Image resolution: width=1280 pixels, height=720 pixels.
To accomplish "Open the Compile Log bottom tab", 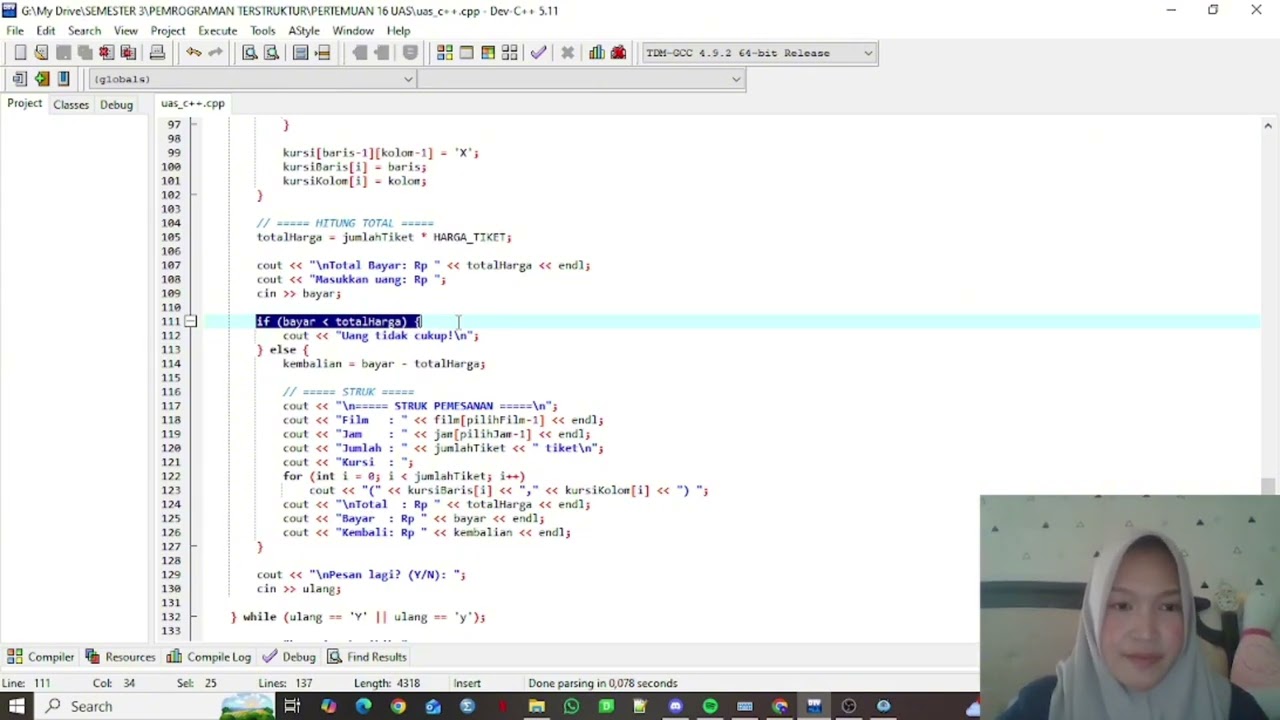I will coord(209,657).
